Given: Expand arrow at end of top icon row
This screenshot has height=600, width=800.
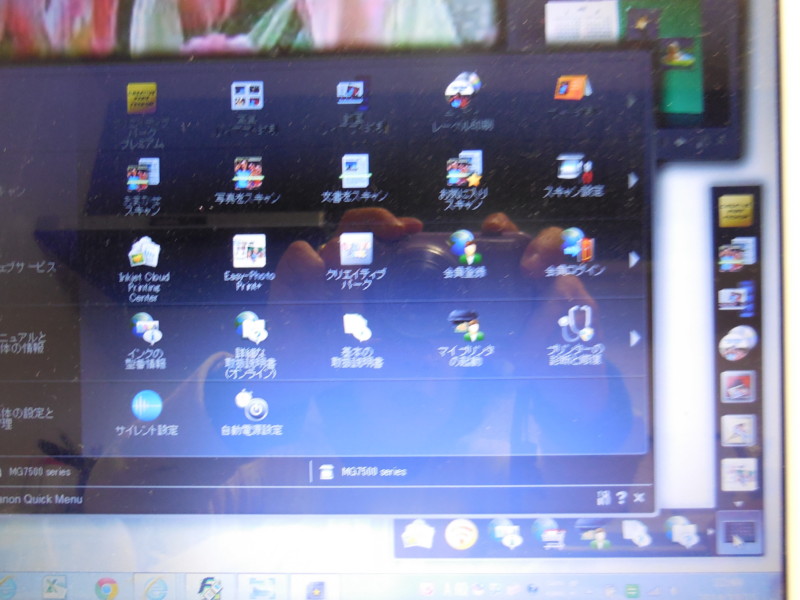Looking at the screenshot, I should [x=632, y=101].
